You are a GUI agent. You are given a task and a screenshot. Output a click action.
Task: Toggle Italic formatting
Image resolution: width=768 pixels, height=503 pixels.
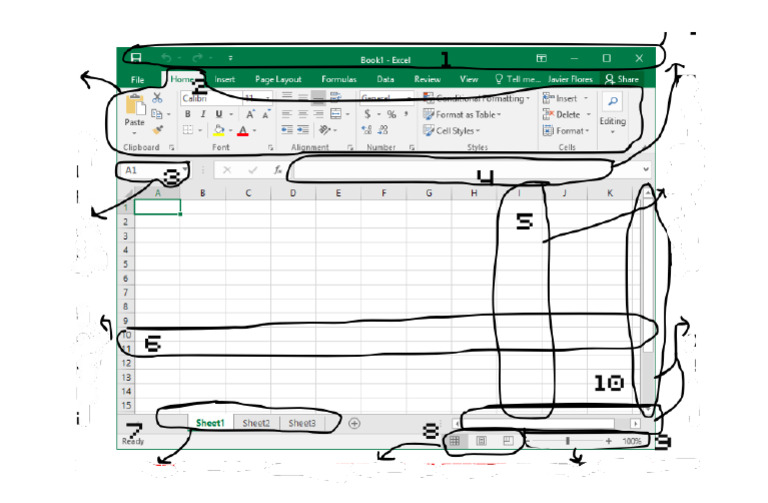tap(203, 115)
